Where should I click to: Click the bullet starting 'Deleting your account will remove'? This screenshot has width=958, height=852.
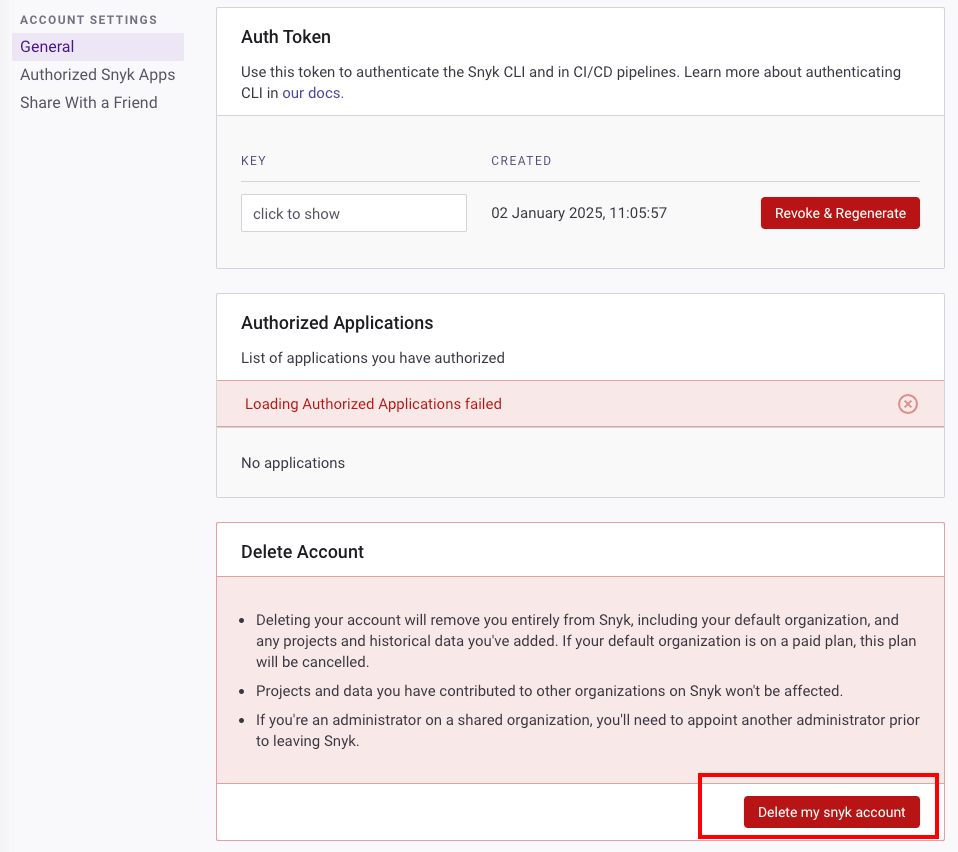pyautogui.click(x=587, y=641)
